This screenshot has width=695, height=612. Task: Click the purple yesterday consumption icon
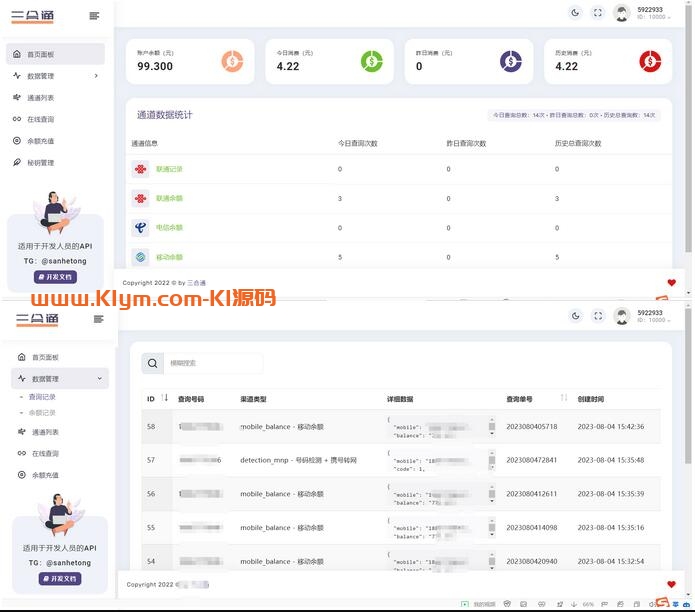tap(510, 61)
